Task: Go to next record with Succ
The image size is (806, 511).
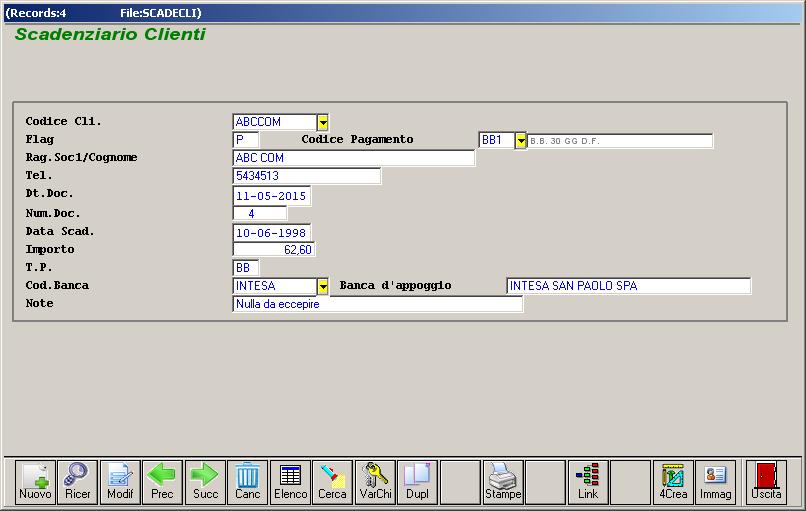Action: [205, 482]
